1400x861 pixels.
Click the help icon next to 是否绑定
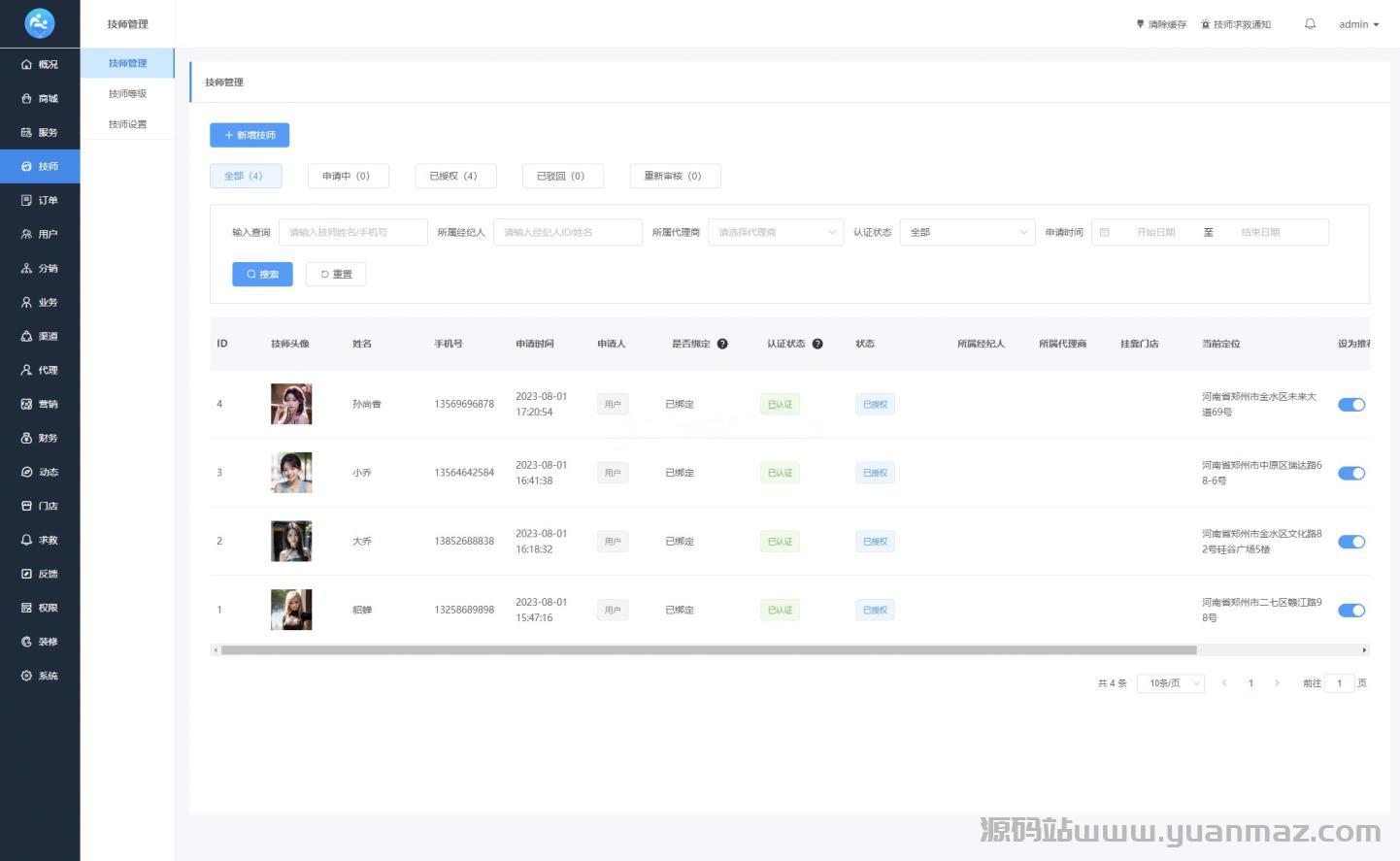pyautogui.click(x=722, y=344)
